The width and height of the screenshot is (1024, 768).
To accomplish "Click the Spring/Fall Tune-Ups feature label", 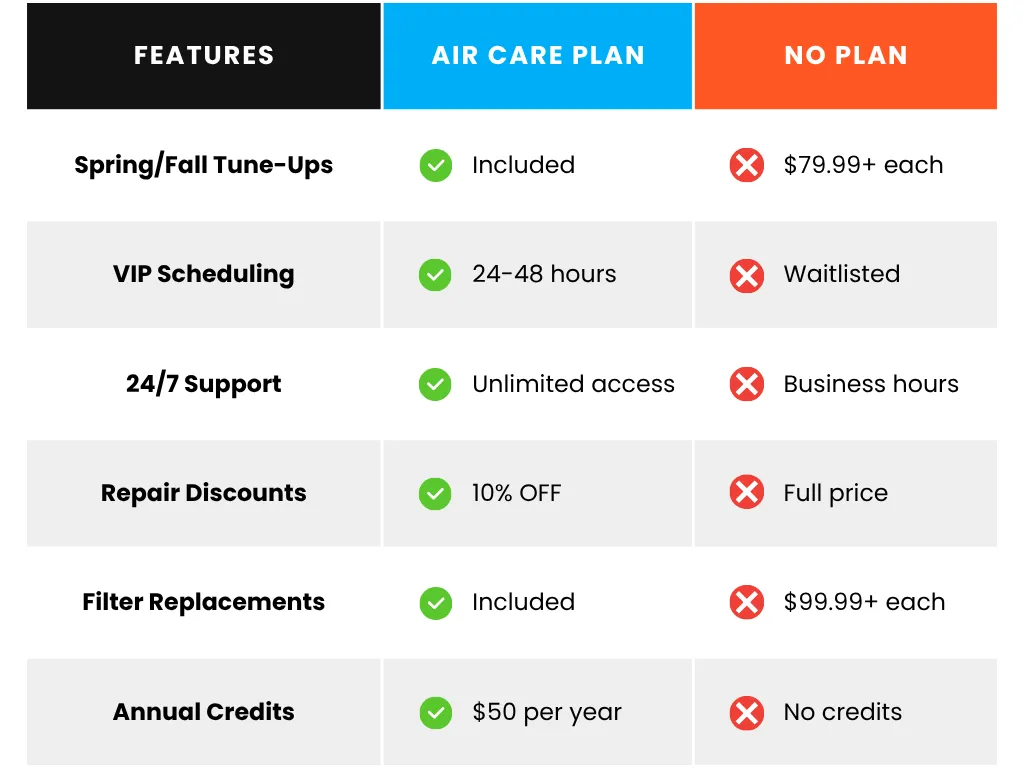I will [x=204, y=165].
